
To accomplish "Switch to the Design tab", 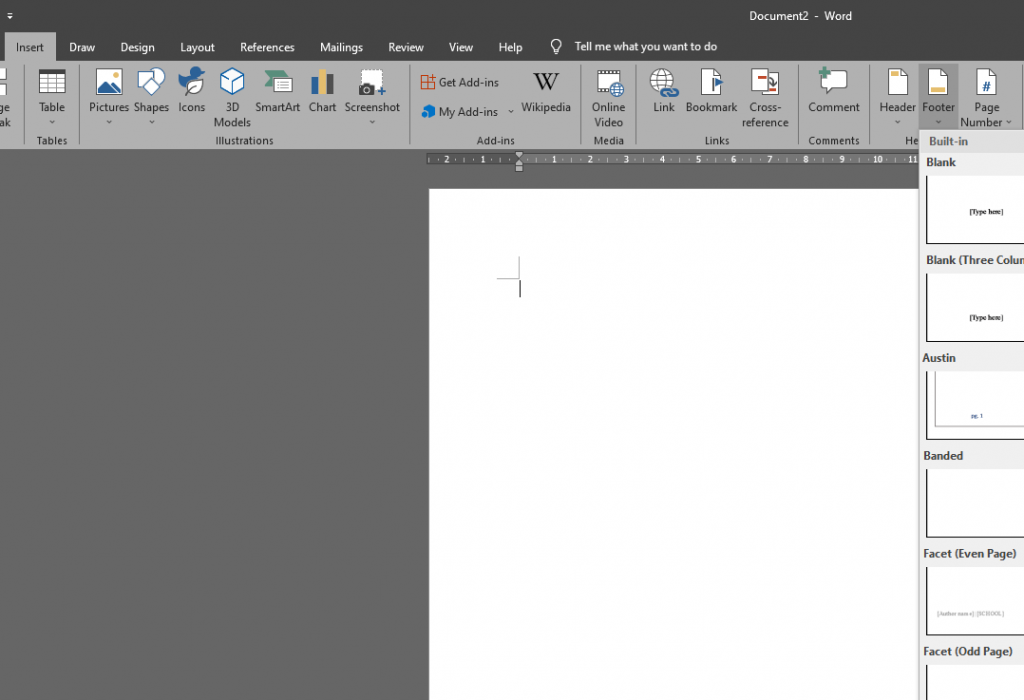I will [x=137, y=47].
